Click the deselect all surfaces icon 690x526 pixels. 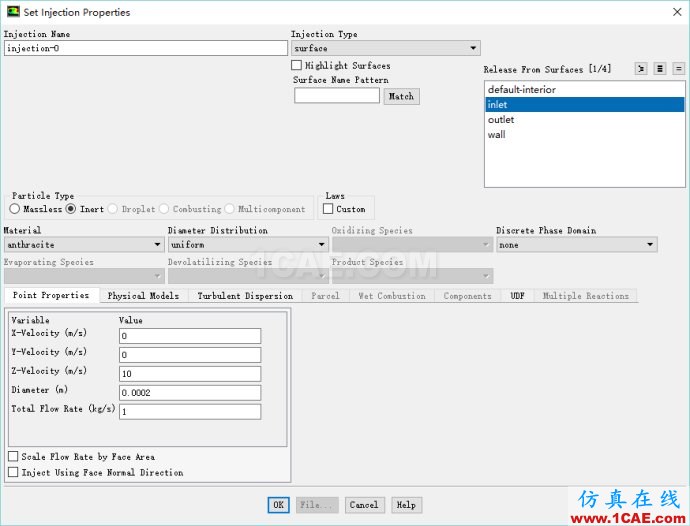[x=678, y=69]
